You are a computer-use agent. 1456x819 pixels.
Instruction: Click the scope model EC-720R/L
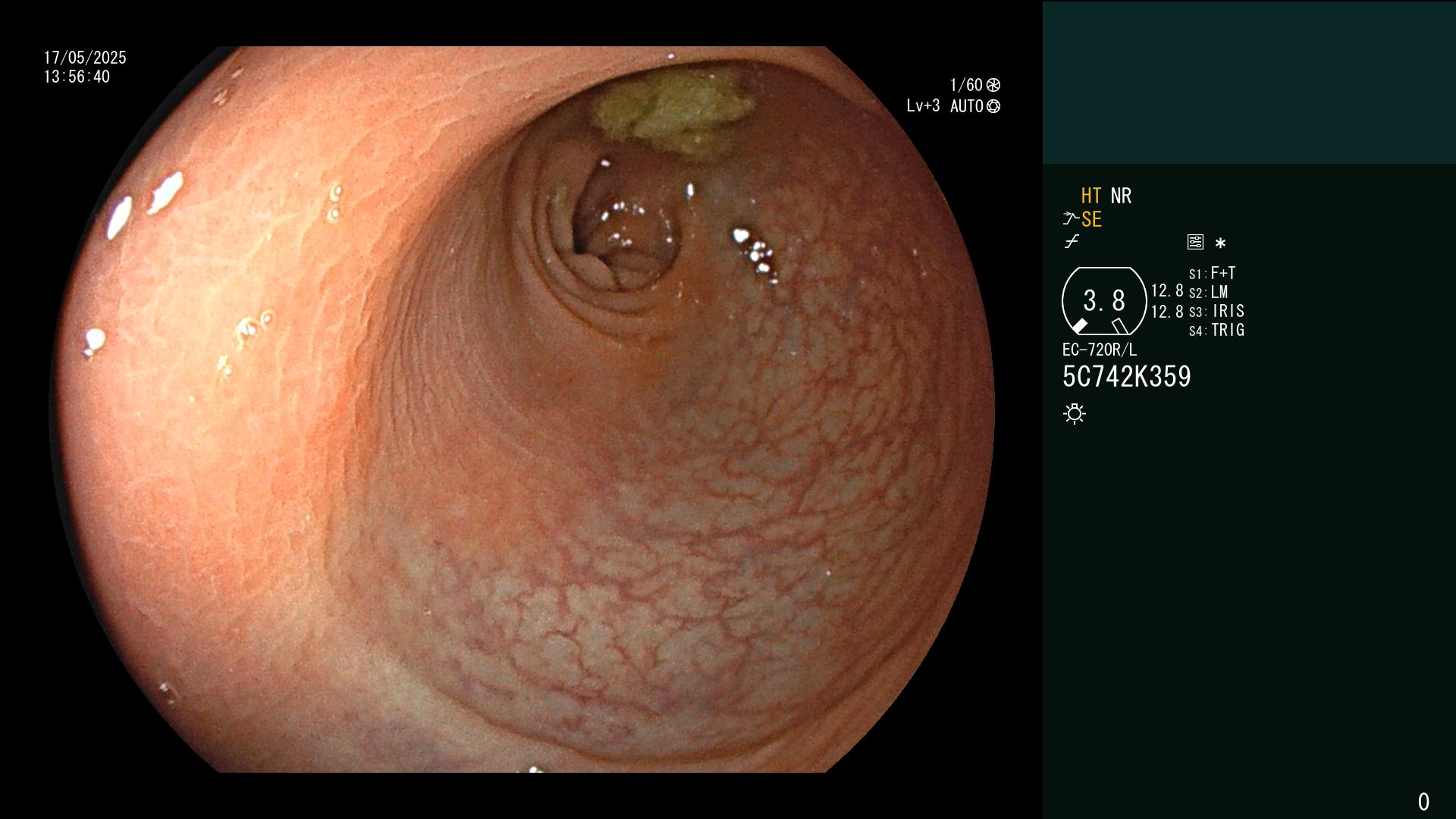point(1100,350)
